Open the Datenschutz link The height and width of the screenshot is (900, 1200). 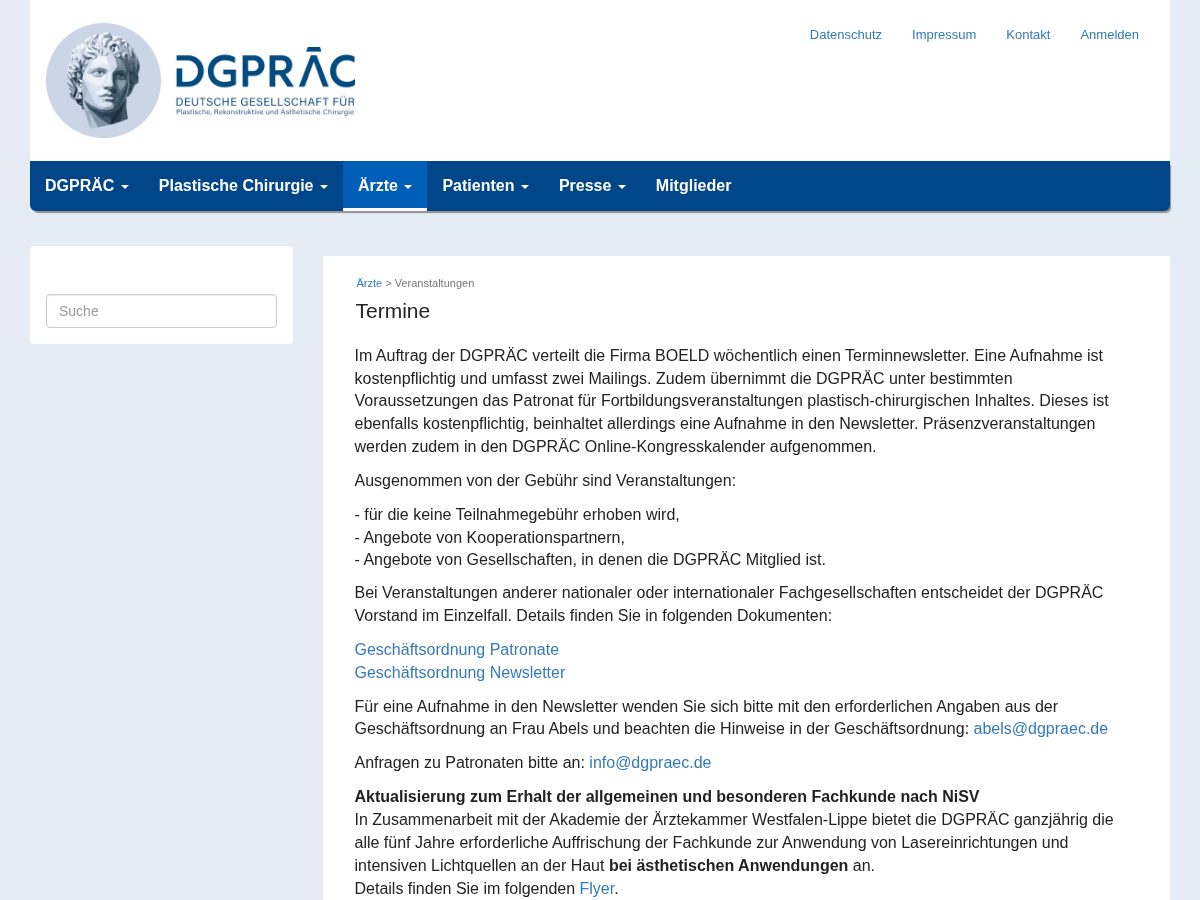tap(846, 34)
